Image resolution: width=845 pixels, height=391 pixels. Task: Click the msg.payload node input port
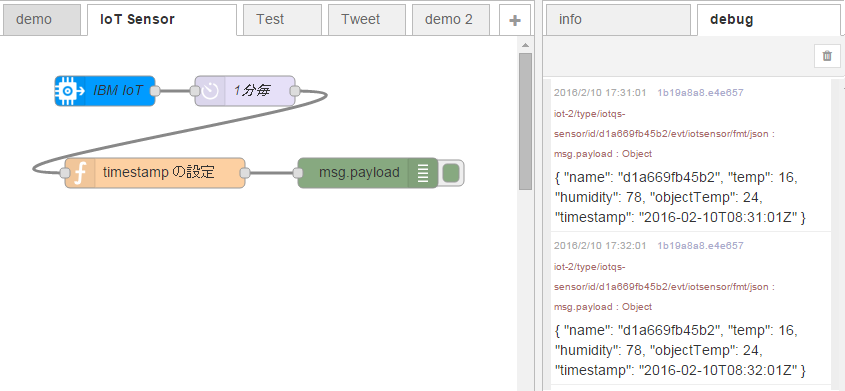tap(297, 173)
